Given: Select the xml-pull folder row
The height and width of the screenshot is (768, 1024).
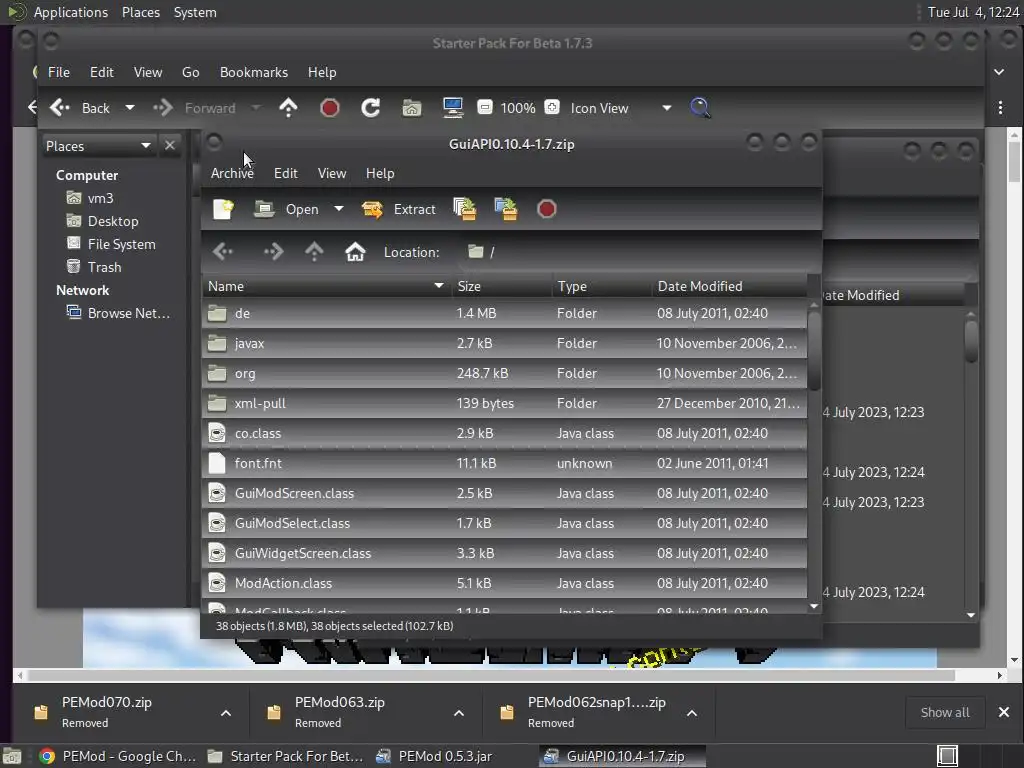Looking at the screenshot, I should (x=504, y=404).
